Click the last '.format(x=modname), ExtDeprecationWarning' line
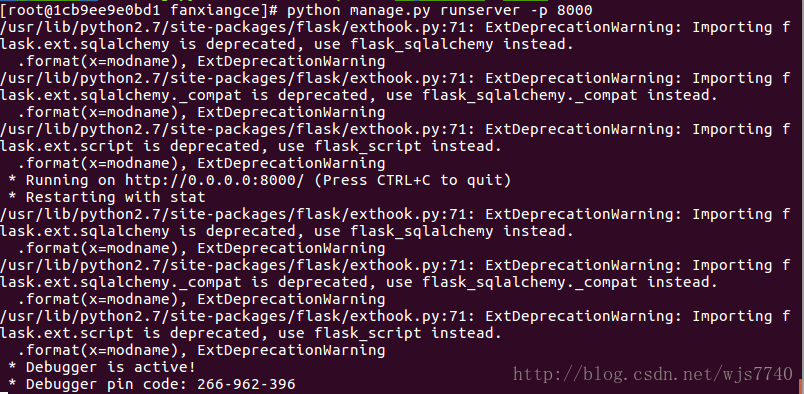This screenshot has width=804, height=394. point(201,350)
